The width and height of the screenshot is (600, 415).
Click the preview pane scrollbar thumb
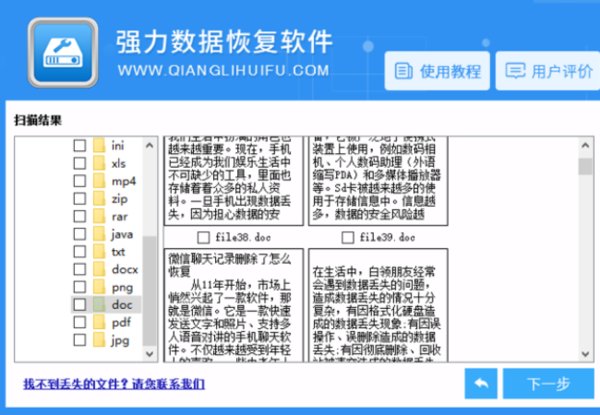click(x=585, y=166)
